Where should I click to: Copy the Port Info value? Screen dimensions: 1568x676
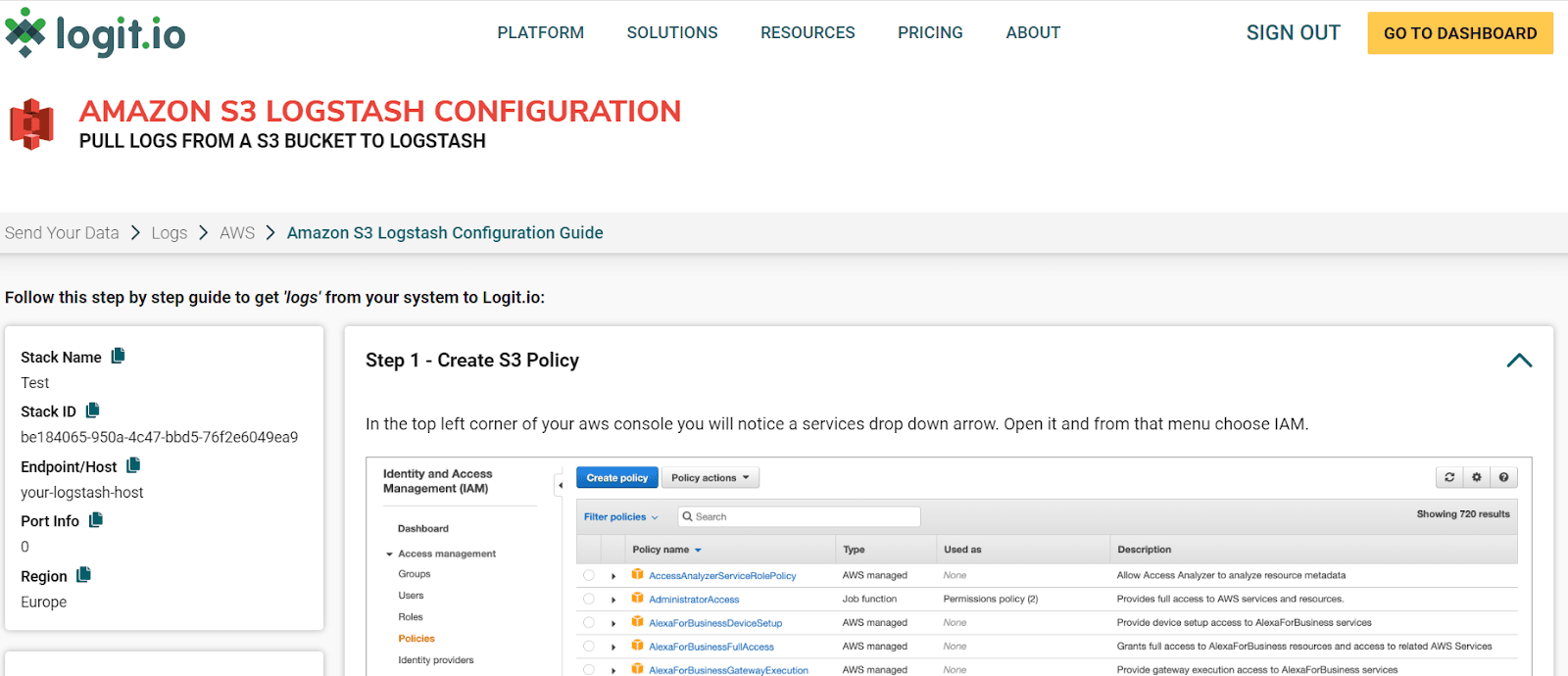click(96, 520)
